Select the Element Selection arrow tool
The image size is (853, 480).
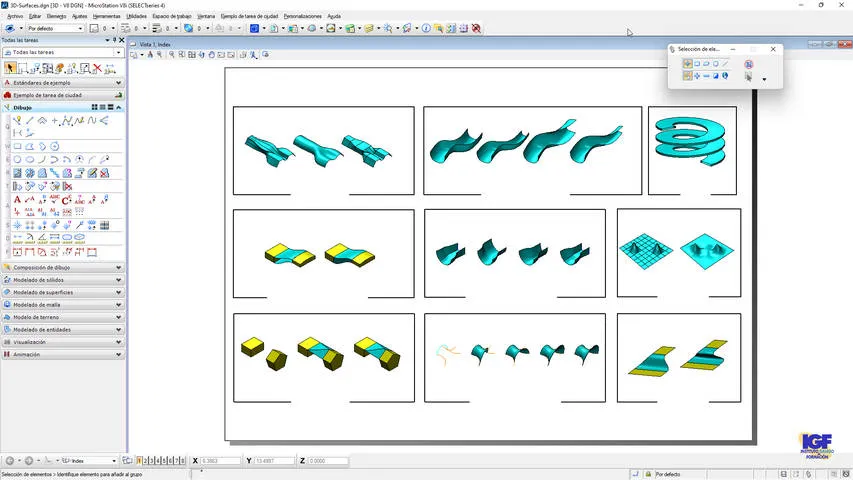pyautogui.click(x=10, y=69)
